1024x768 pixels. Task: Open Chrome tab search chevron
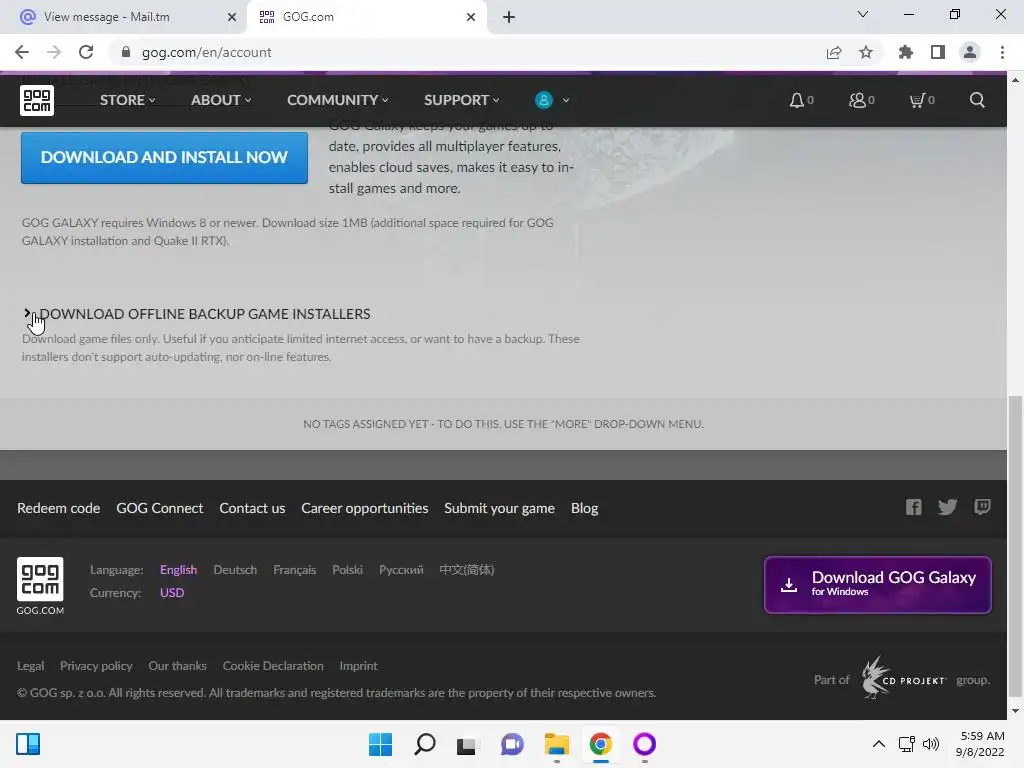click(x=863, y=14)
